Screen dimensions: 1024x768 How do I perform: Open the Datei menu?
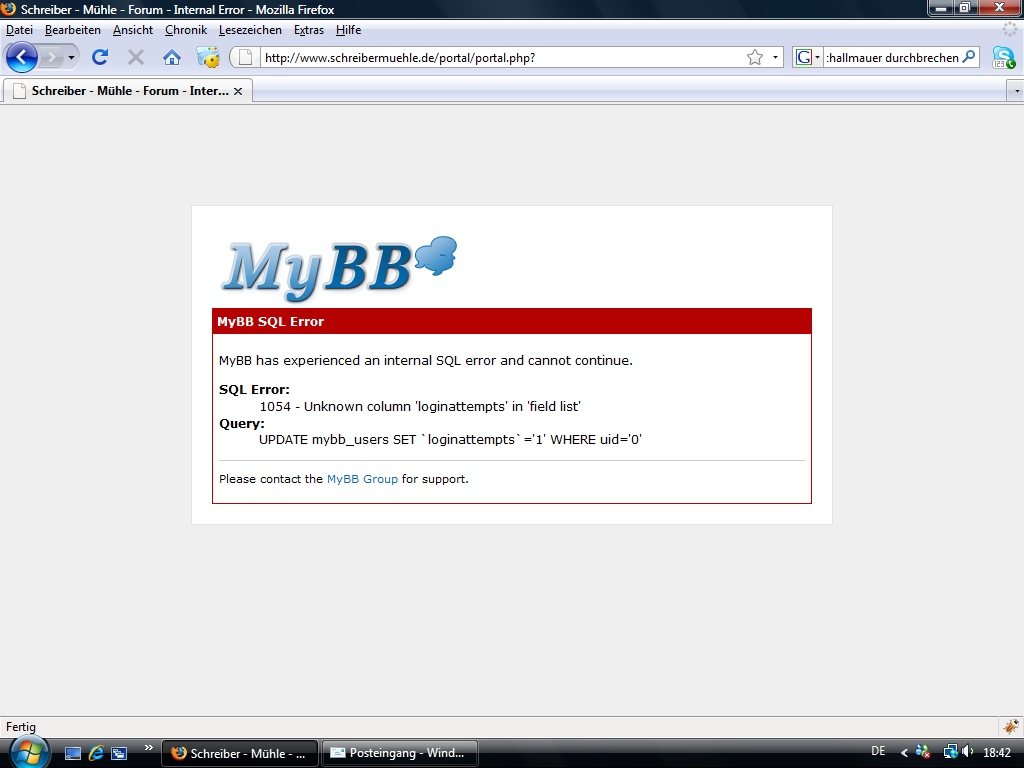20,30
